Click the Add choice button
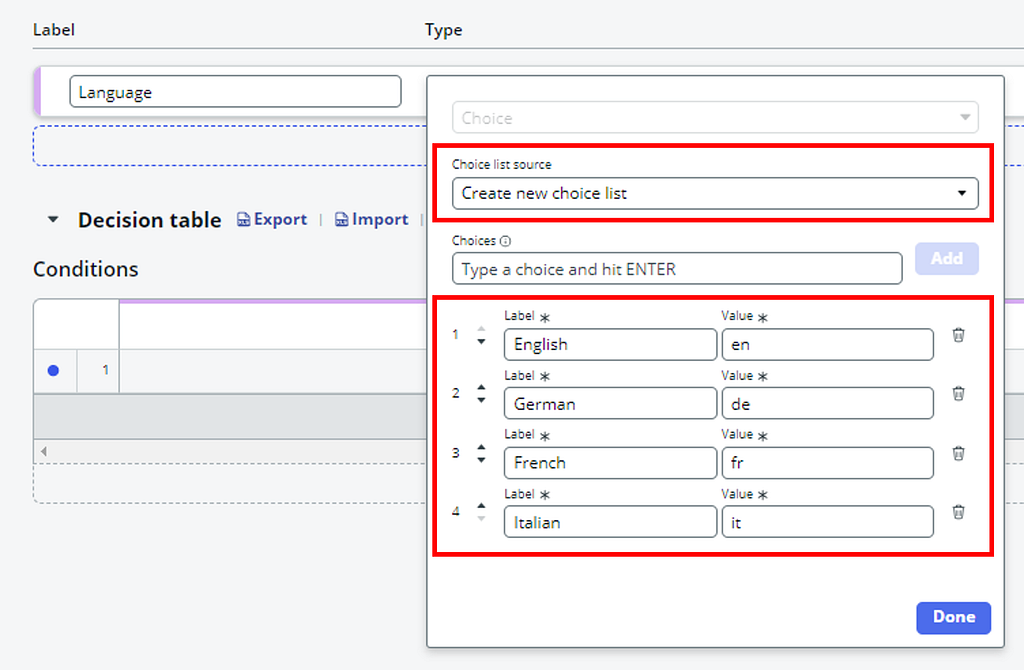 point(946,259)
